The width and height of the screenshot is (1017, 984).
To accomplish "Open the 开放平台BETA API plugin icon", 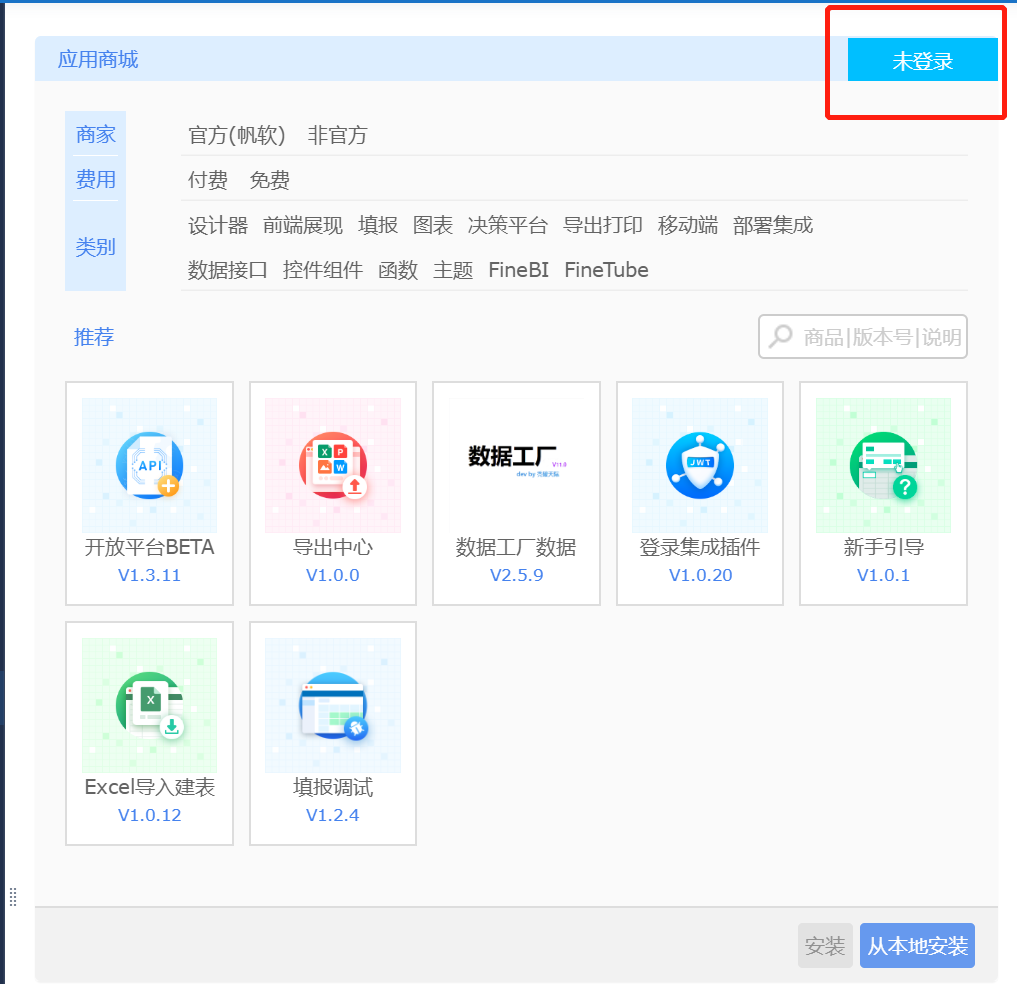I will click(149, 465).
